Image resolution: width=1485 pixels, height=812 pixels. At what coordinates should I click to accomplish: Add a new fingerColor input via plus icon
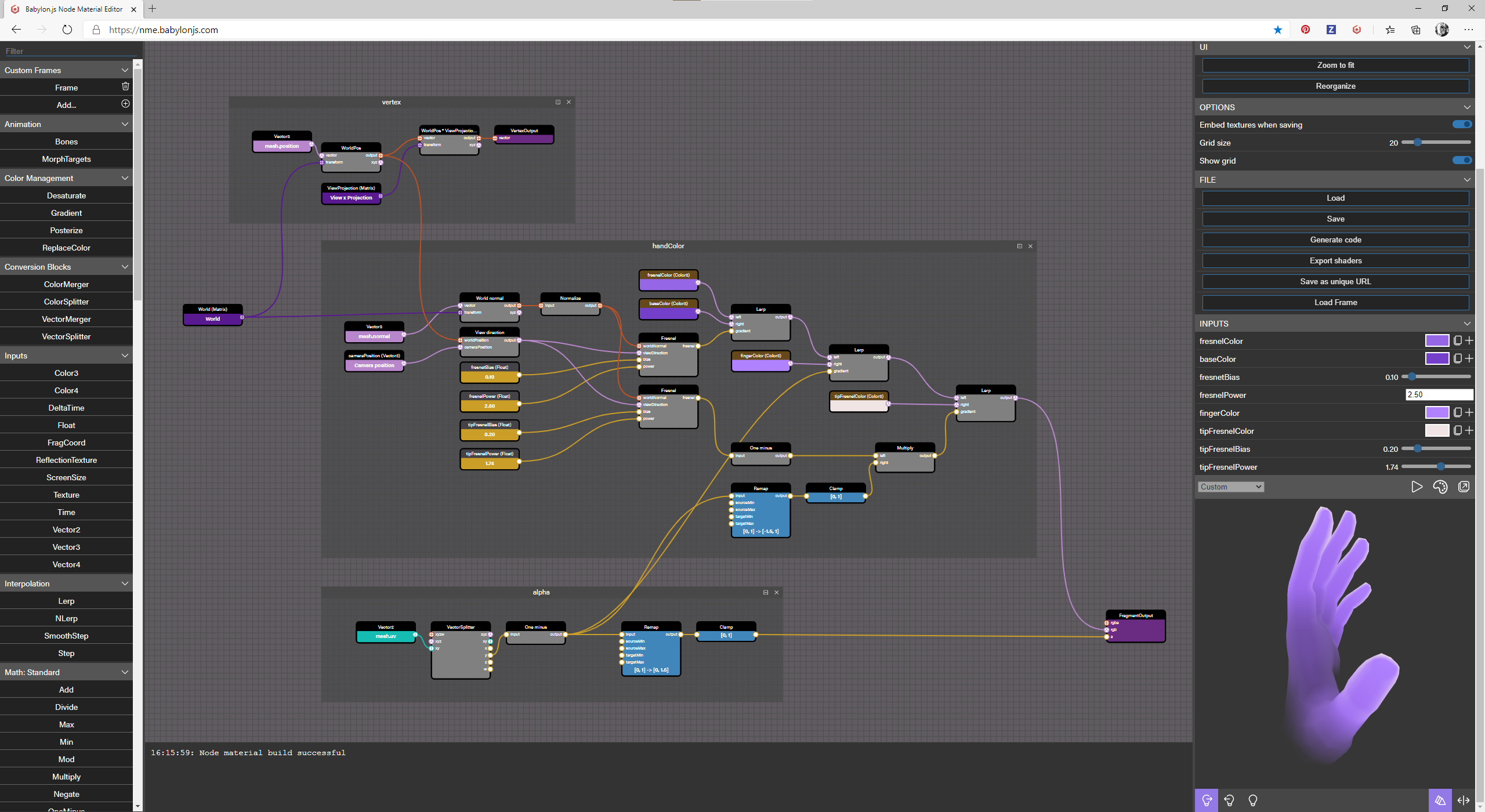(x=1469, y=412)
